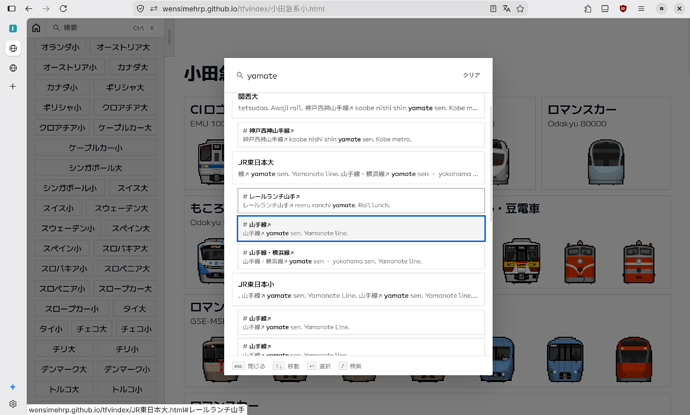Open the スウェーデン大 sidebar button

click(121, 208)
